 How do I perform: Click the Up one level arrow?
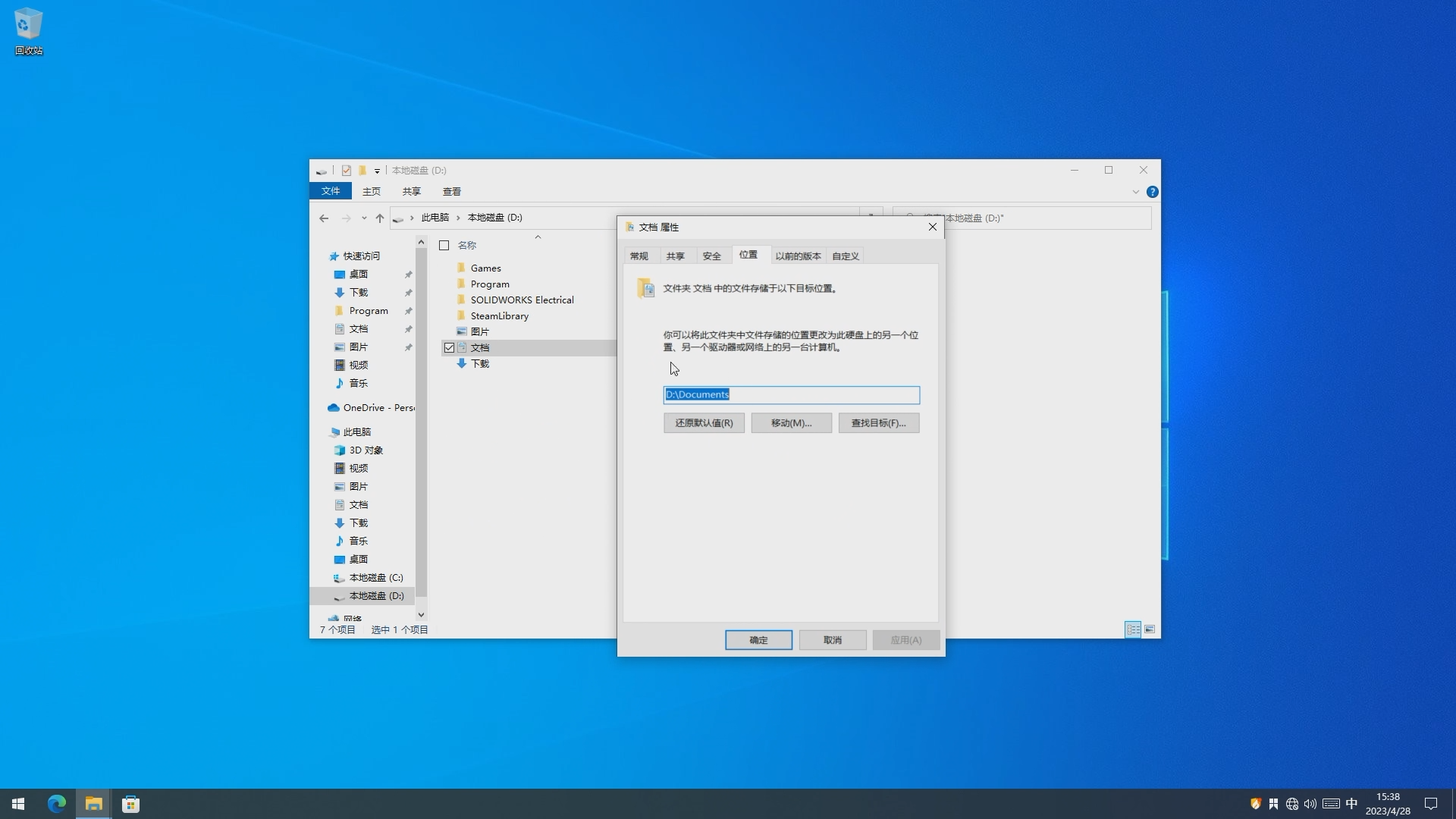(380, 218)
